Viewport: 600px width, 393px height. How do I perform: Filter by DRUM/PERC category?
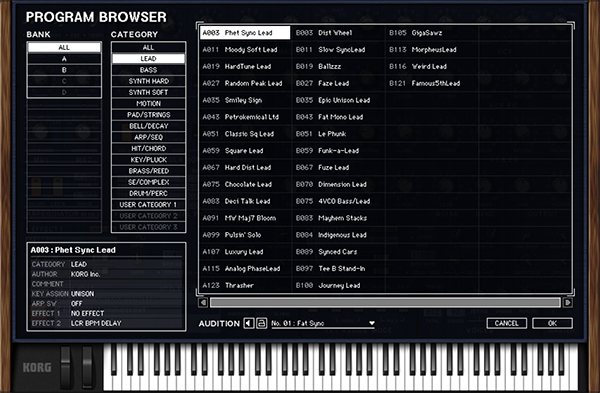pos(148,193)
